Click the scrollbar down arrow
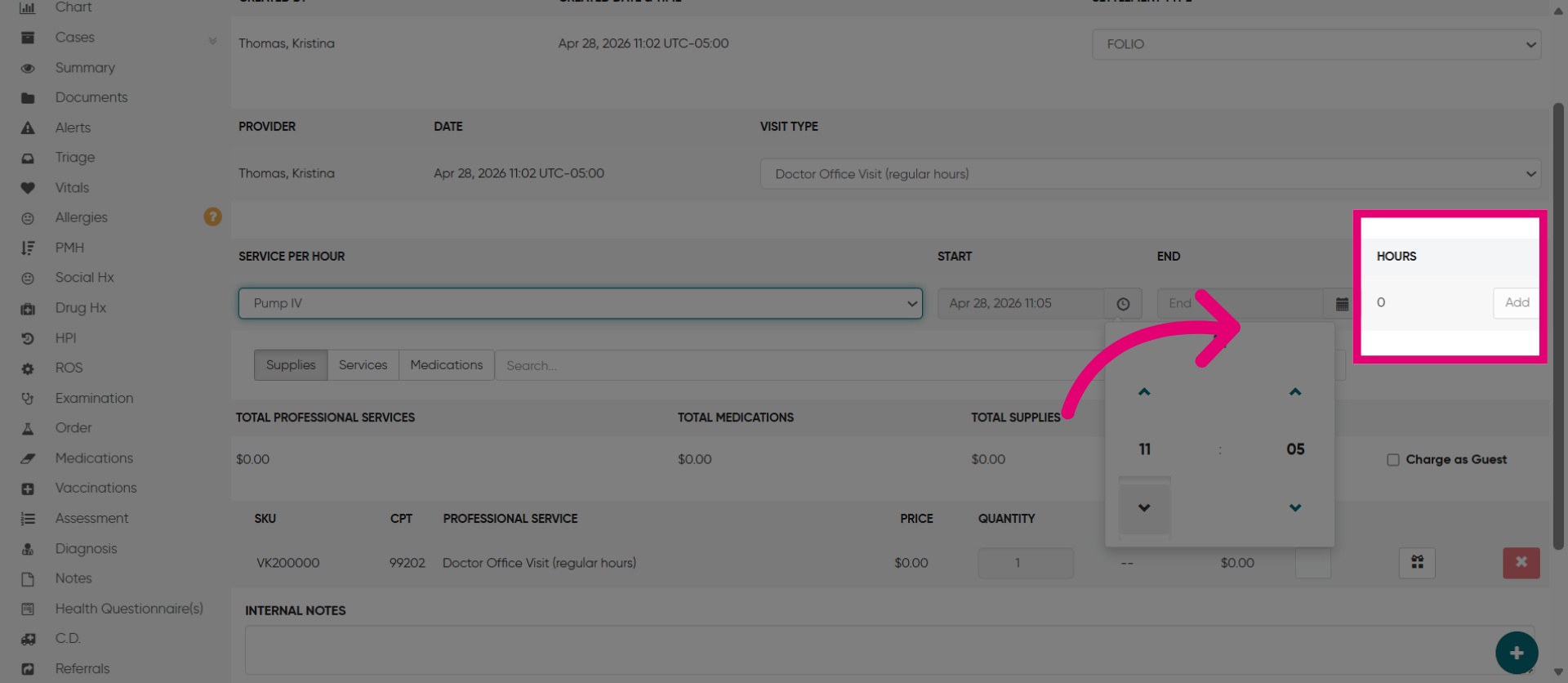This screenshot has height=683, width=1568. click(1558, 672)
